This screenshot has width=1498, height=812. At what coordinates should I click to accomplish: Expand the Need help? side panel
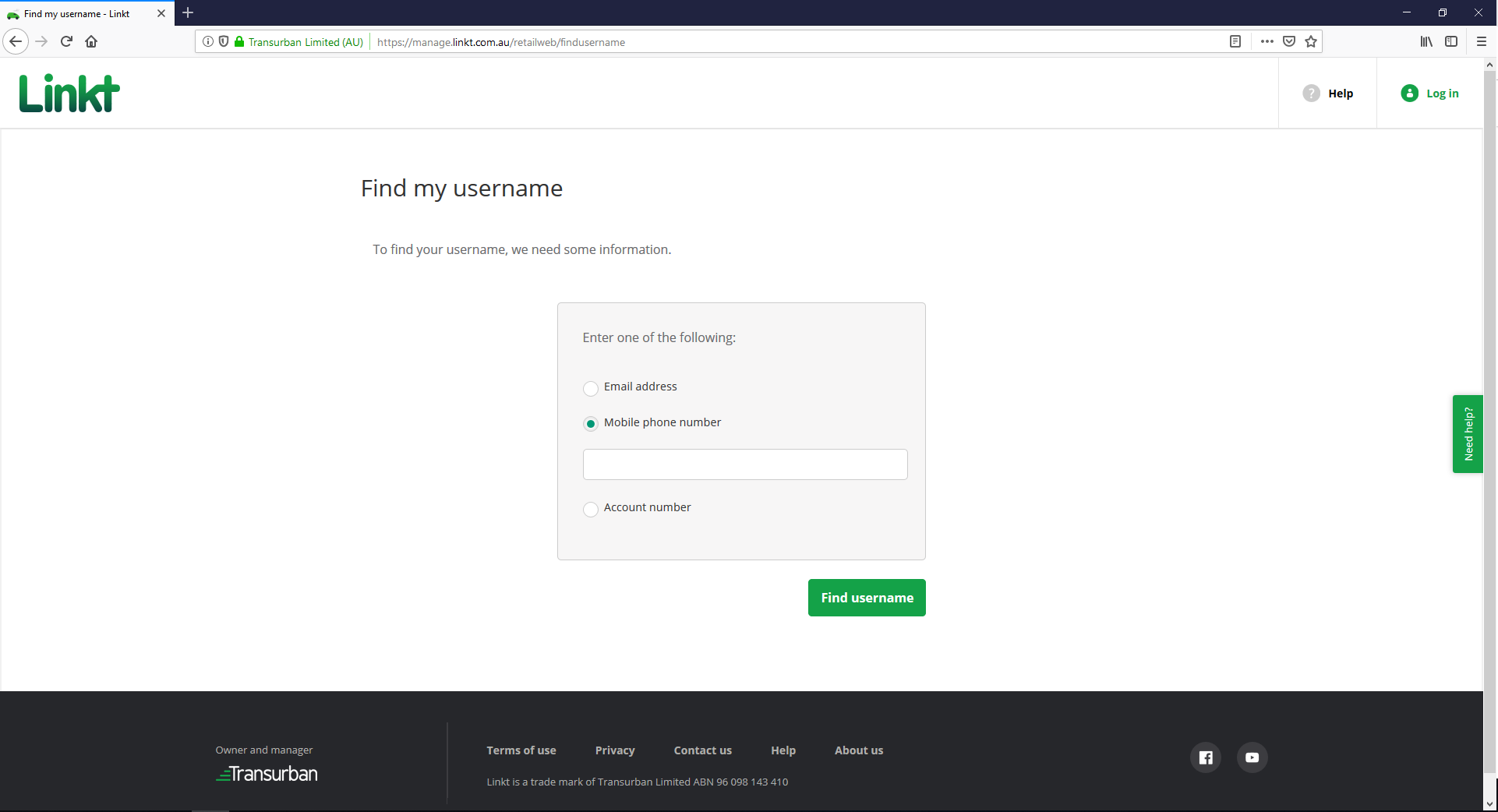pyautogui.click(x=1468, y=434)
